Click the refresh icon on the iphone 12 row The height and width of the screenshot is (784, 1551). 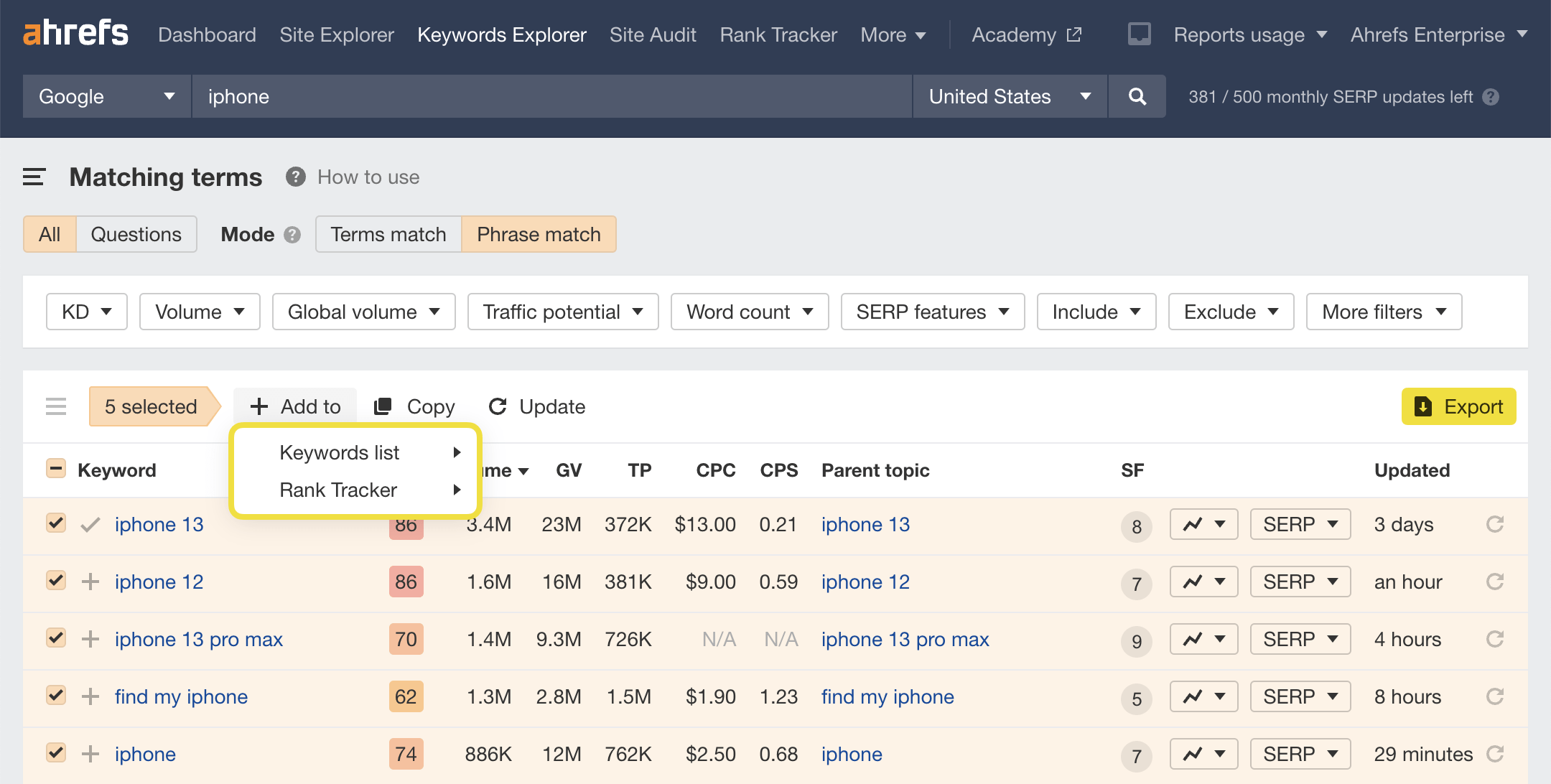click(1496, 582)
